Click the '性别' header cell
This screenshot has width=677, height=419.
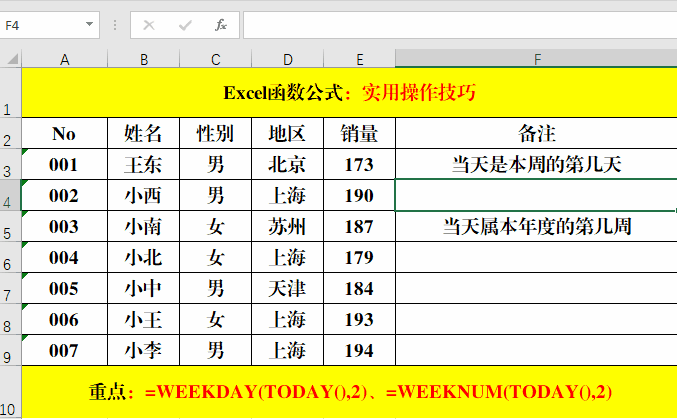click(x=215, y=133)
